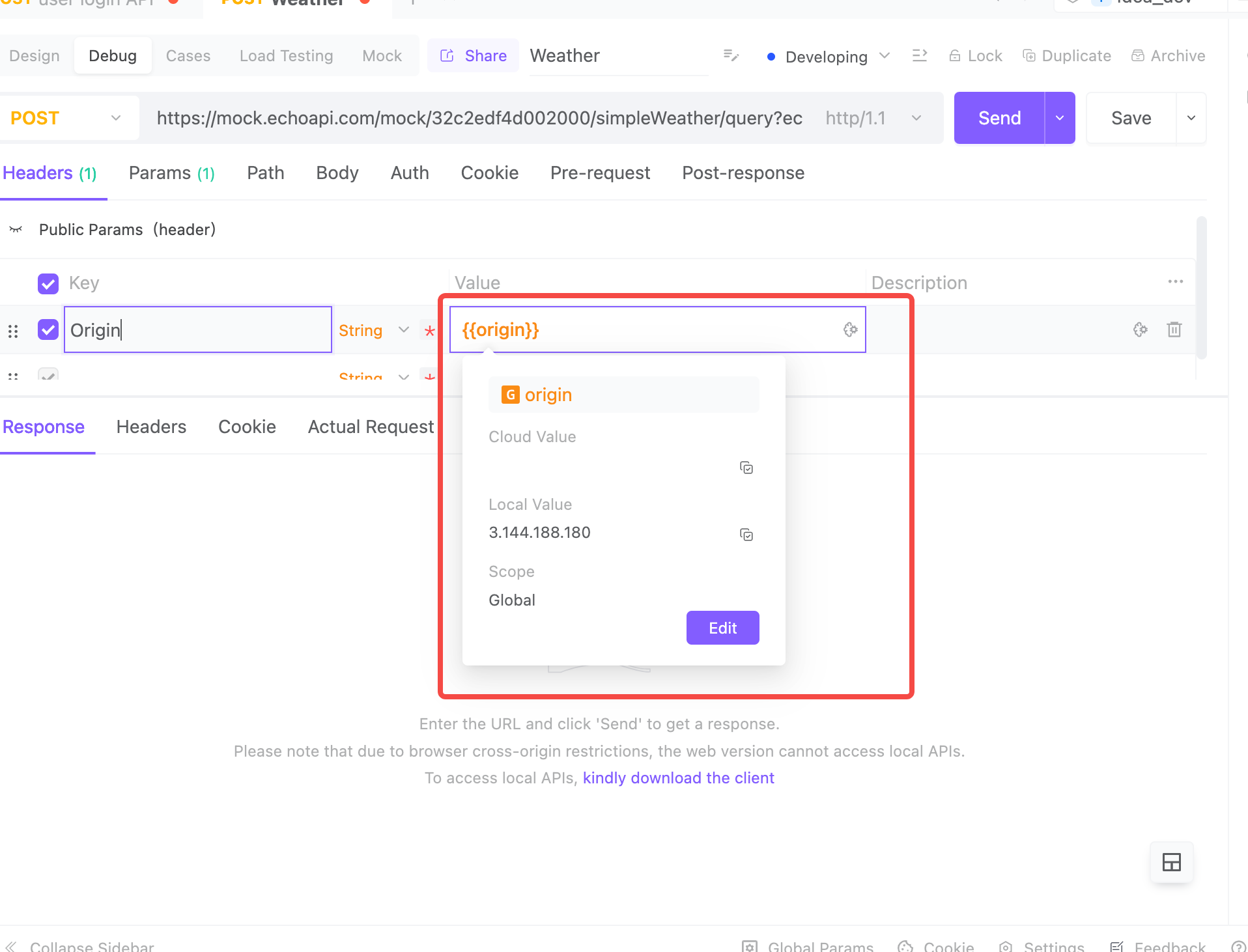Open the Params (1) tab
The image size is (1248, 952).
coord(172,173)
